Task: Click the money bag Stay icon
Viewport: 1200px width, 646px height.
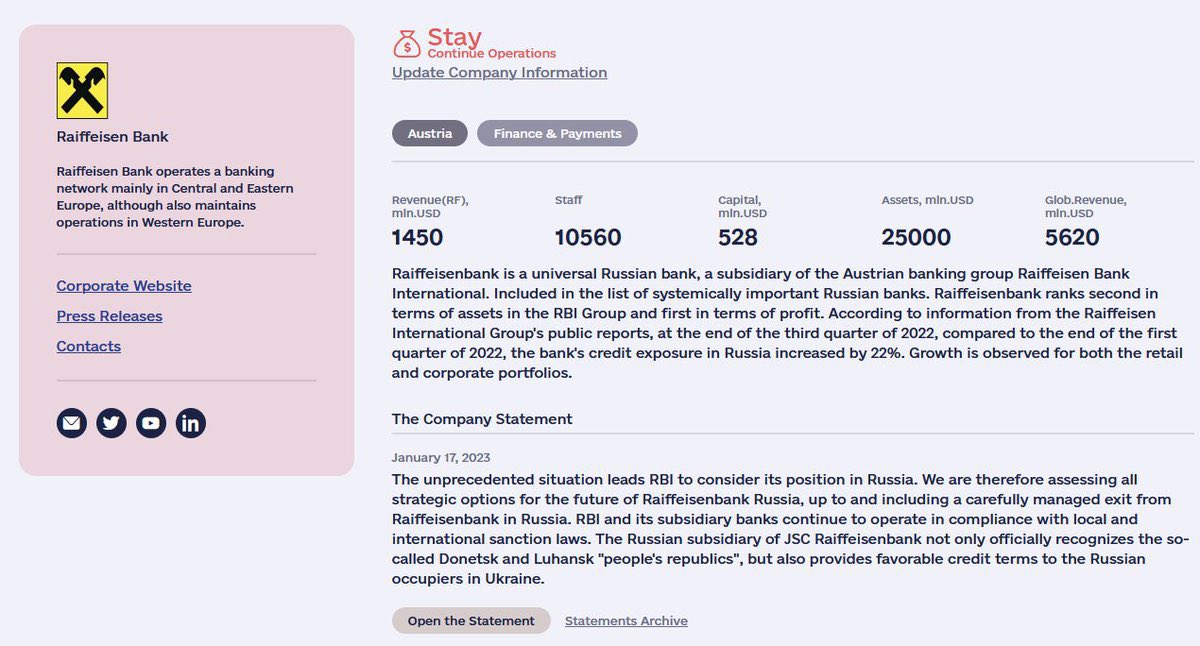Action: [x=407, y=43]
